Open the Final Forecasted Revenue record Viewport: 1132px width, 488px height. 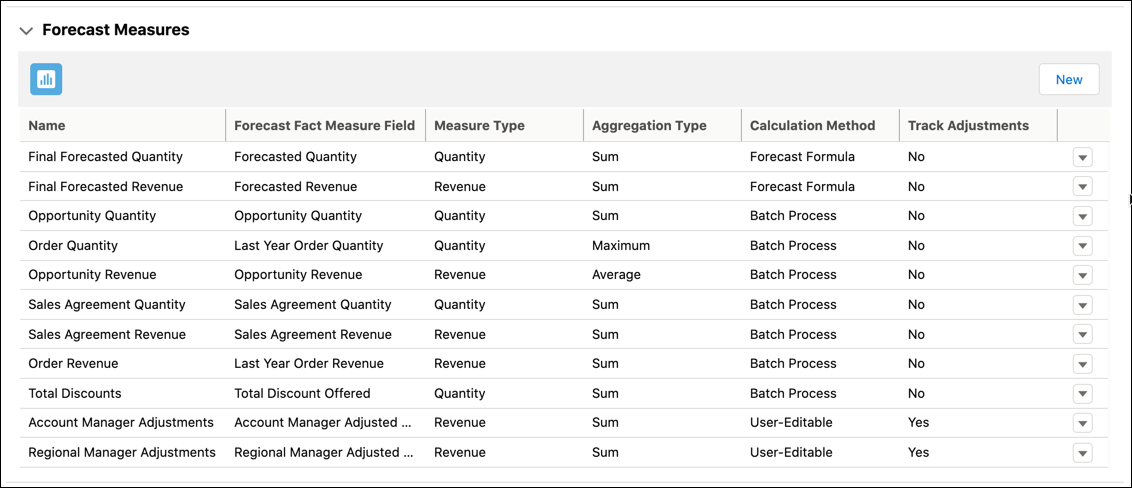(x=105, y=186)
